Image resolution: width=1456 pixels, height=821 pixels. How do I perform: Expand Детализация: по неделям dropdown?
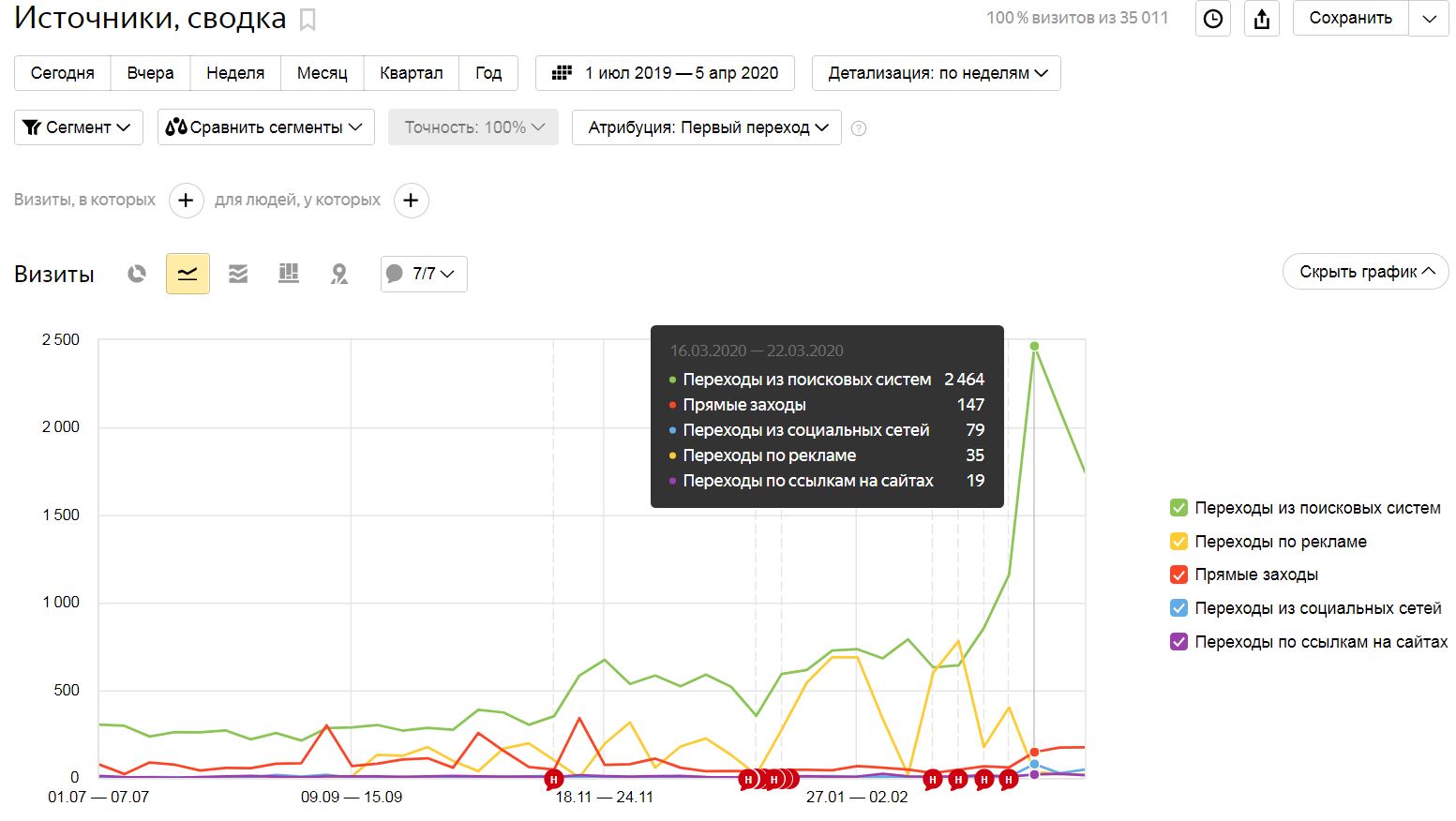coord(937,73)
